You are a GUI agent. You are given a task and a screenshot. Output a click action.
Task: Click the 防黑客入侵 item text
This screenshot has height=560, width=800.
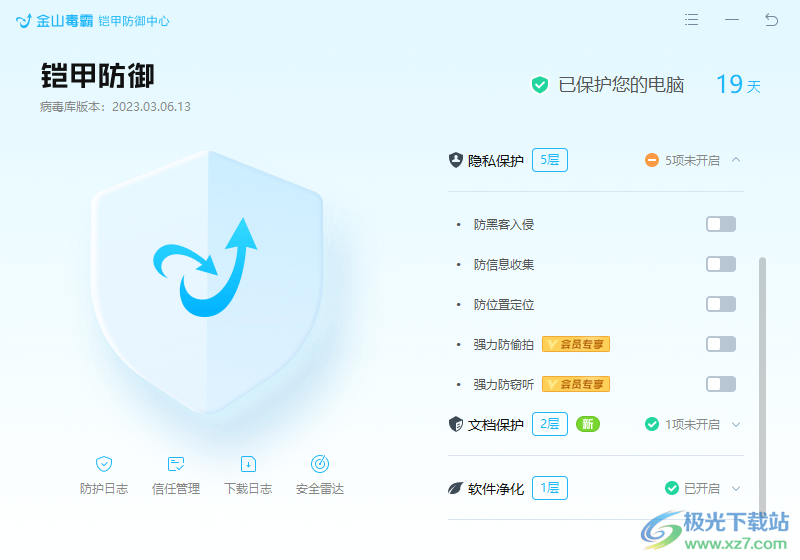(504, 224)
